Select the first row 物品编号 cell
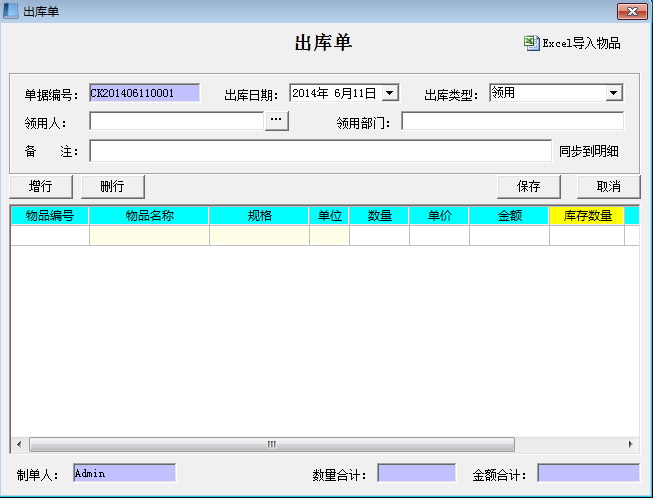653x498 pixels. pos(50,236)
